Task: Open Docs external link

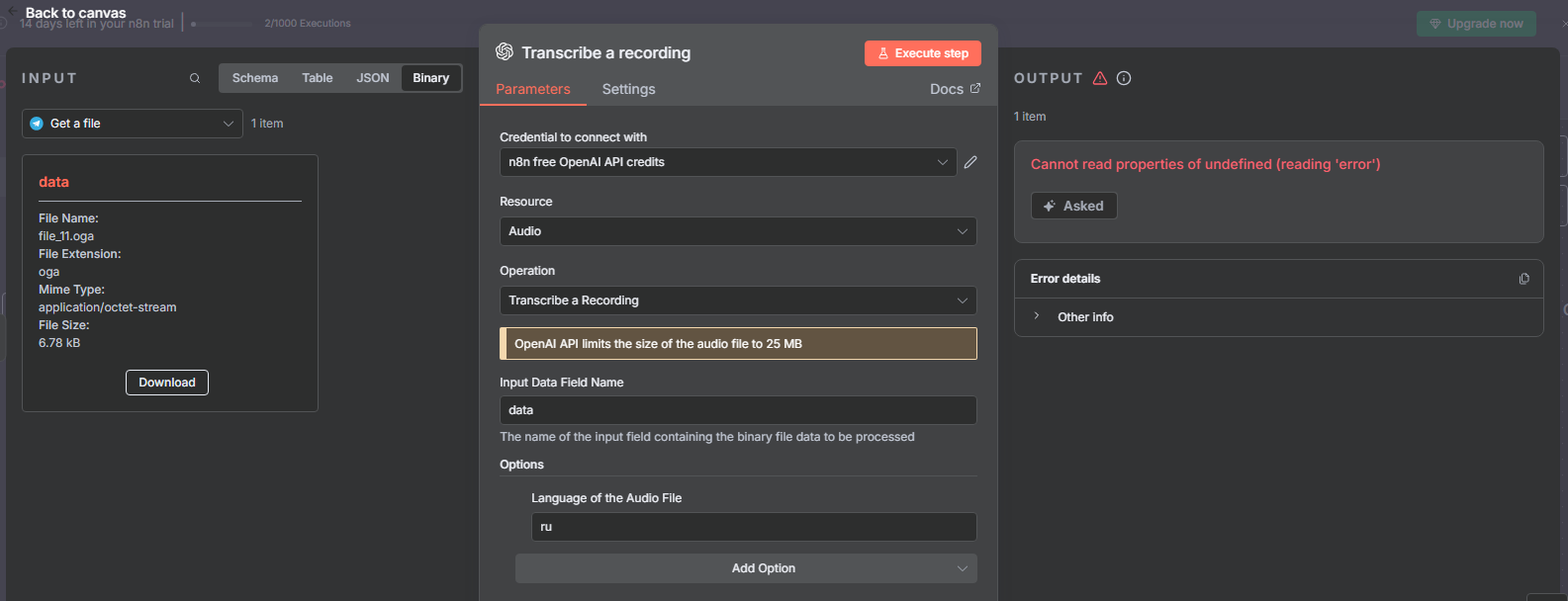Action: tap(955, 89)
